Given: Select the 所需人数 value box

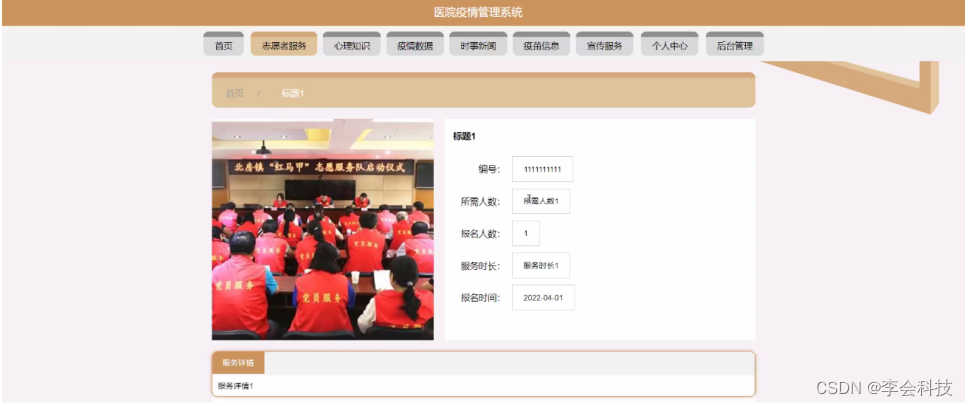Looking at the screenshot, I should click(541, 201).
